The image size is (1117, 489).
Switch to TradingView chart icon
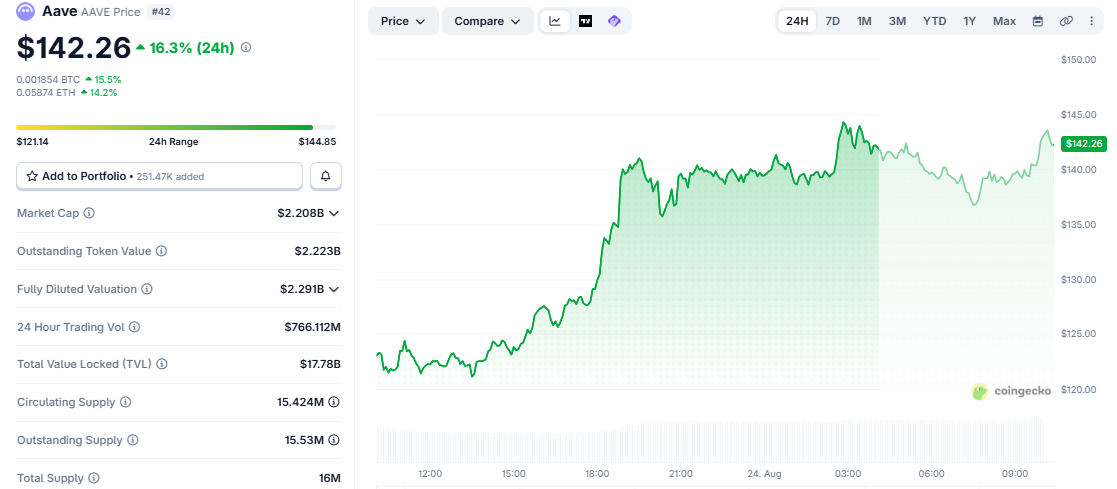pos(586,21)
